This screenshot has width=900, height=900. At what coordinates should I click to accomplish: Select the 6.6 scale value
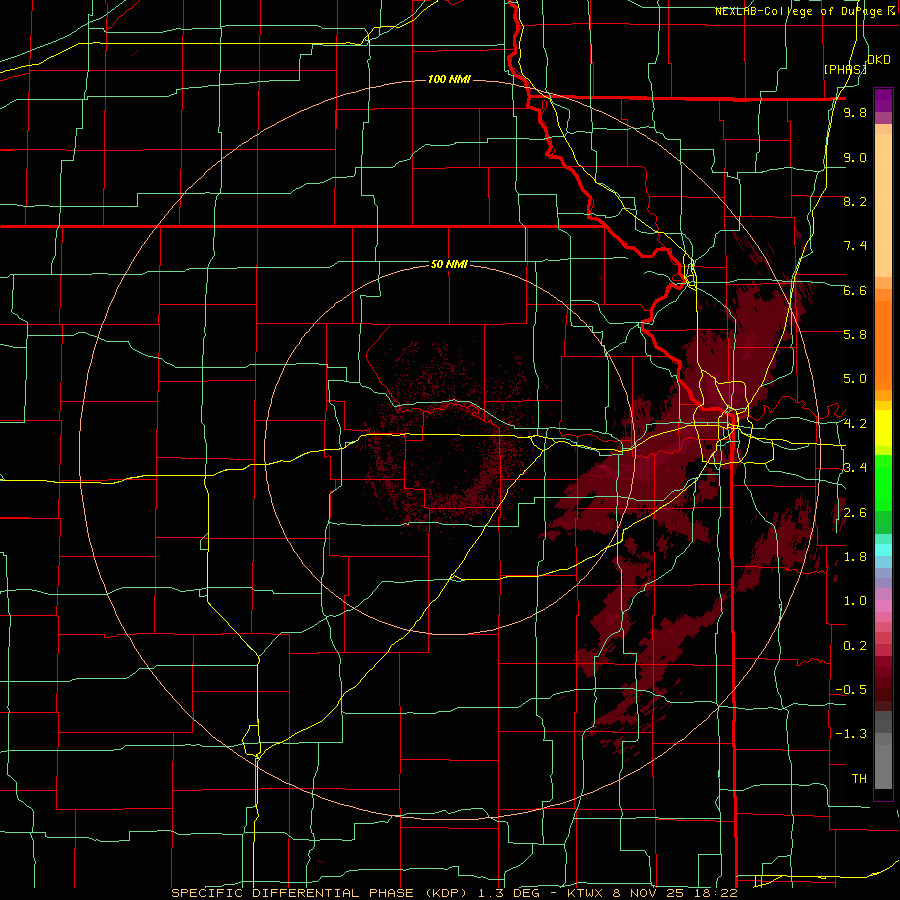[x=855, y=290]
